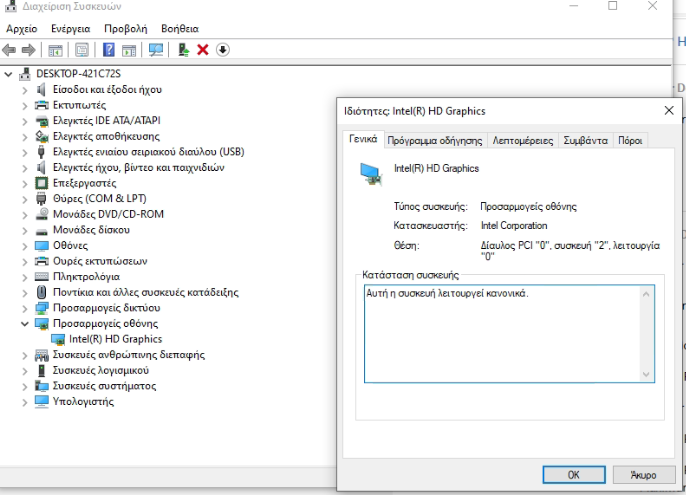This screenshot has height=495, width=686.
Task: Open the Προβολή menu
Action: pyautogui.click(x=126, y=29)
